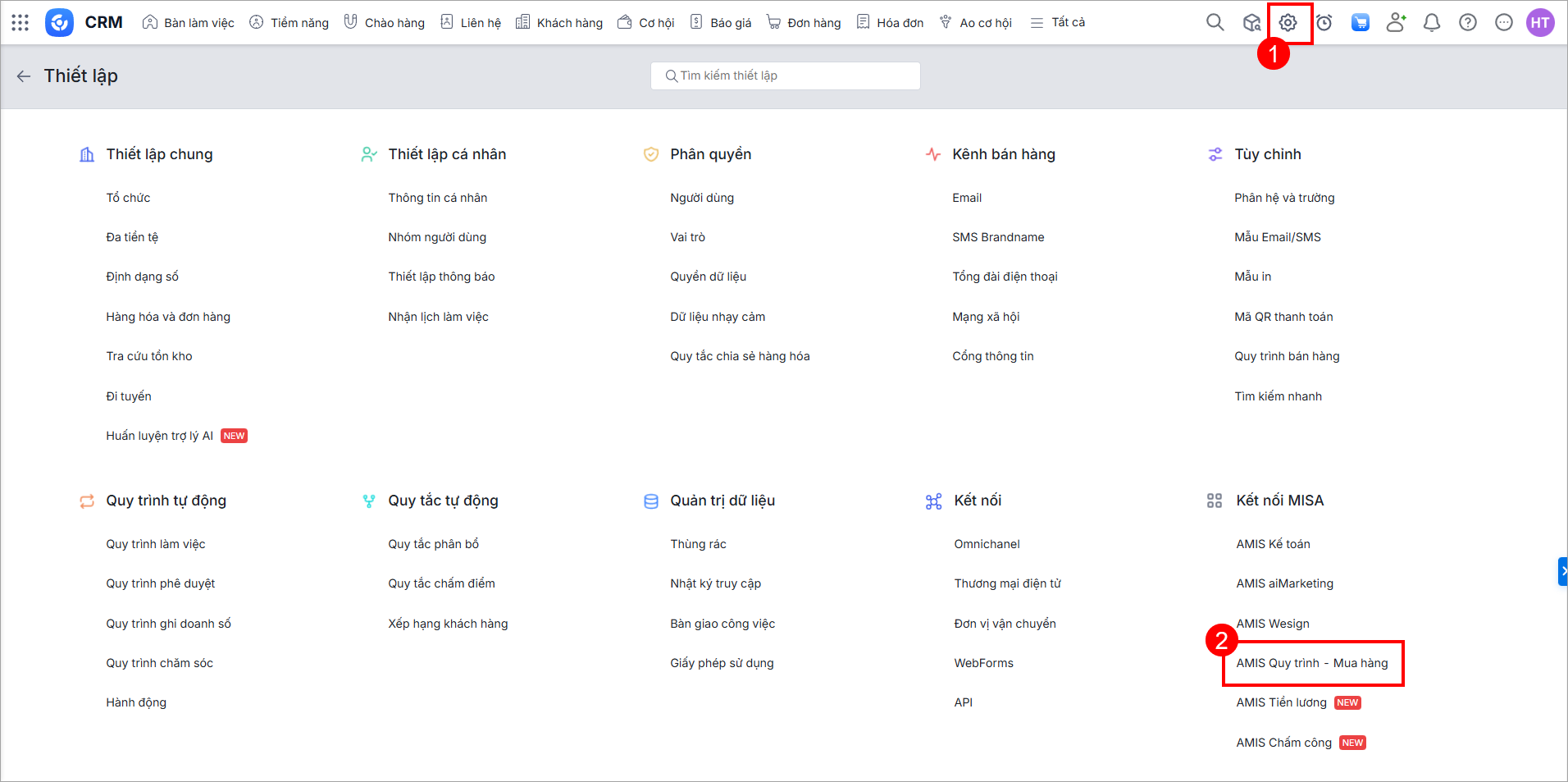The image size is (1568, 782).
Task: Open the global search magnifier icon
Action: [x=1215, y=23]
